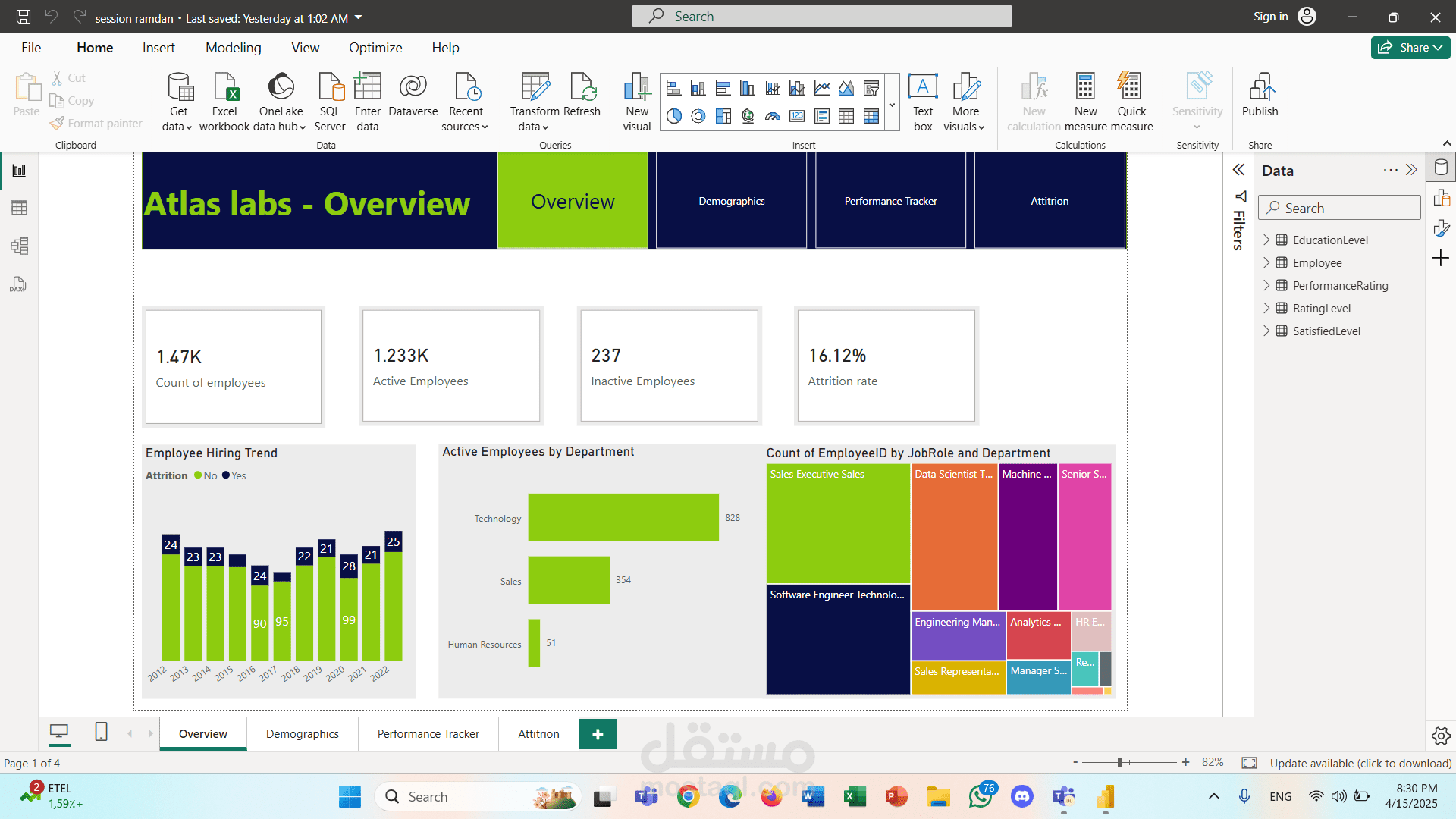Add a new page with plus button
Screen dimensions: 1456x819
tap(598, 734)
